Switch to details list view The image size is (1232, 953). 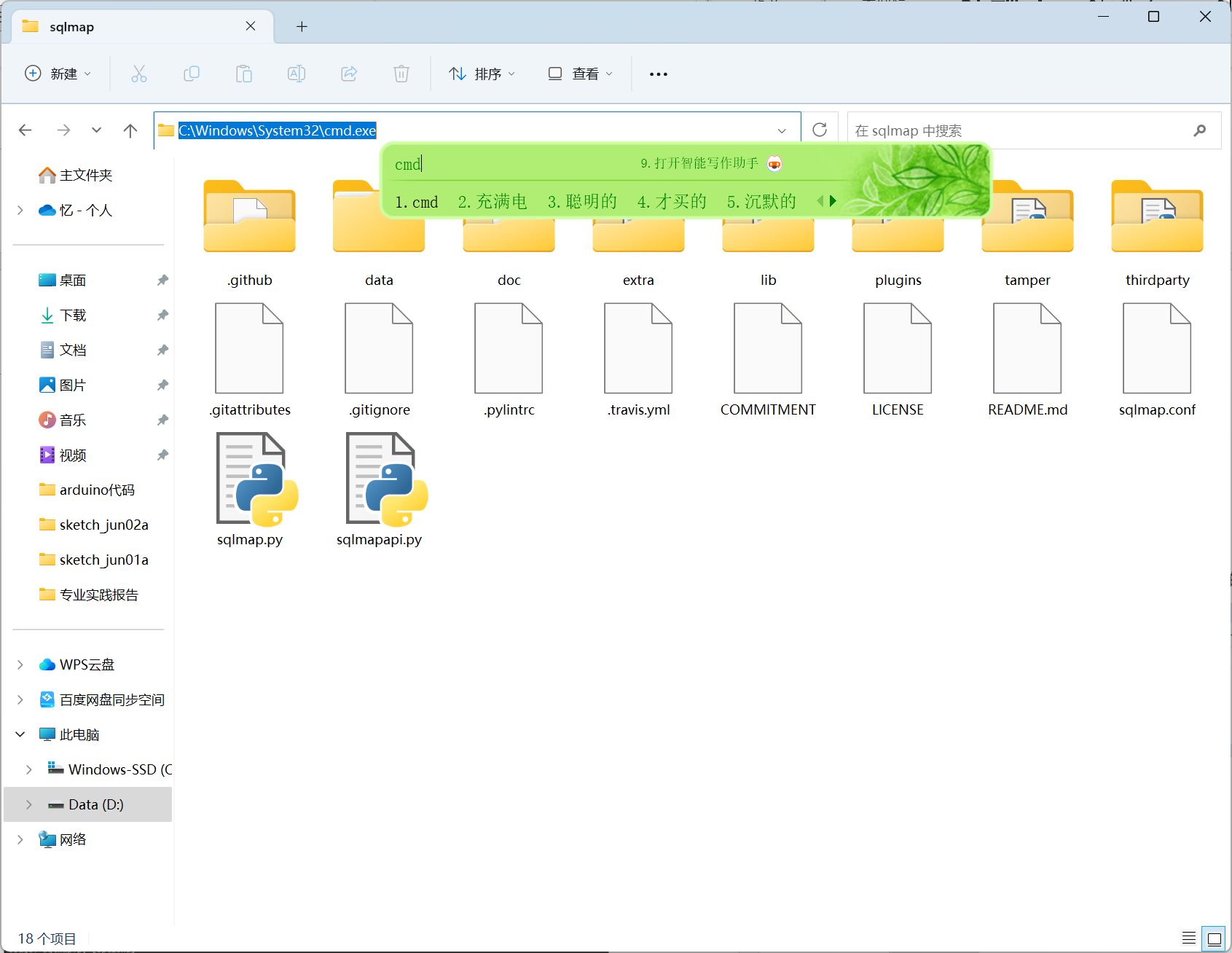pos(1189,938)
